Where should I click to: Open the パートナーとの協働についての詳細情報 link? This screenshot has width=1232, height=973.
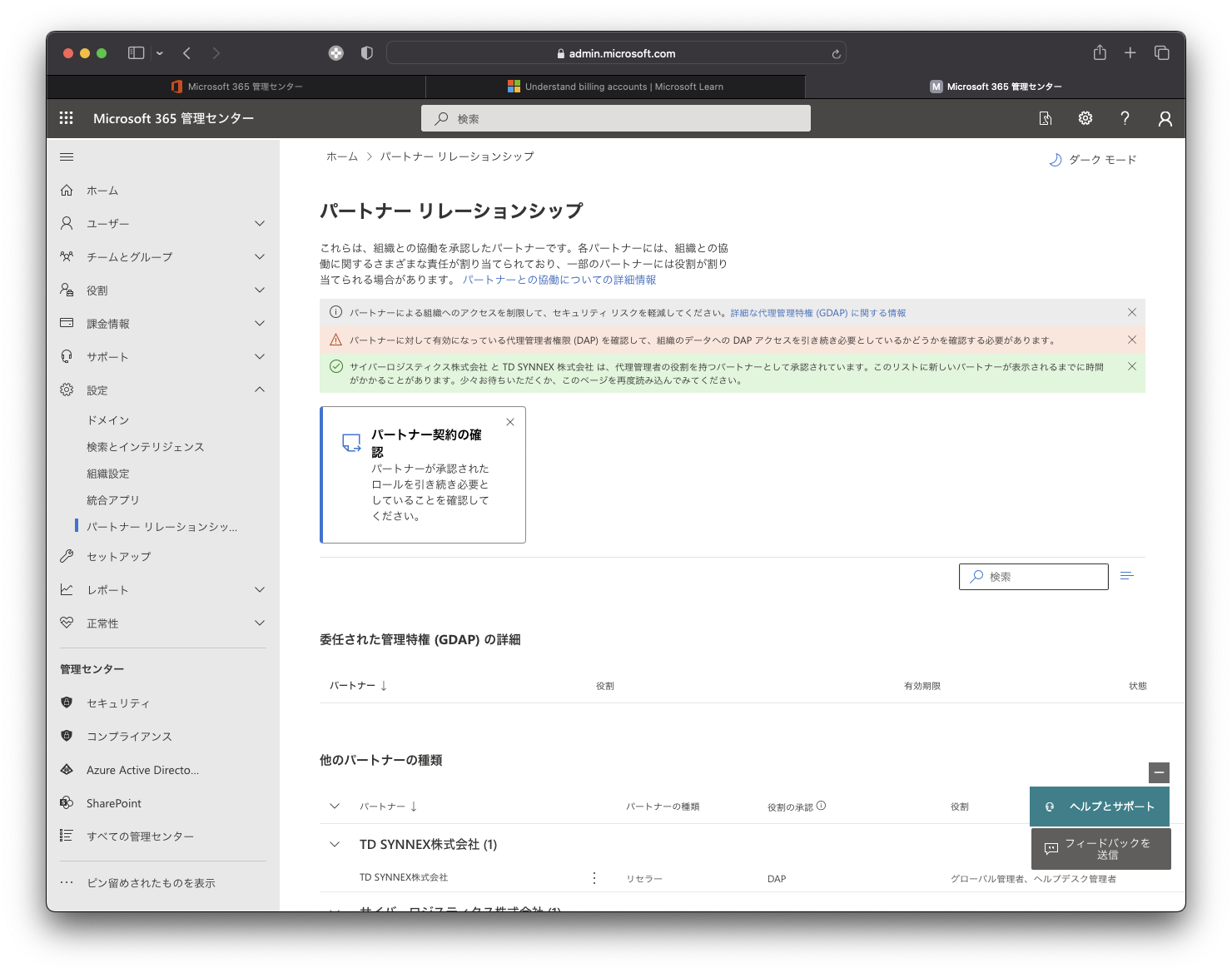tap(559, 280)
